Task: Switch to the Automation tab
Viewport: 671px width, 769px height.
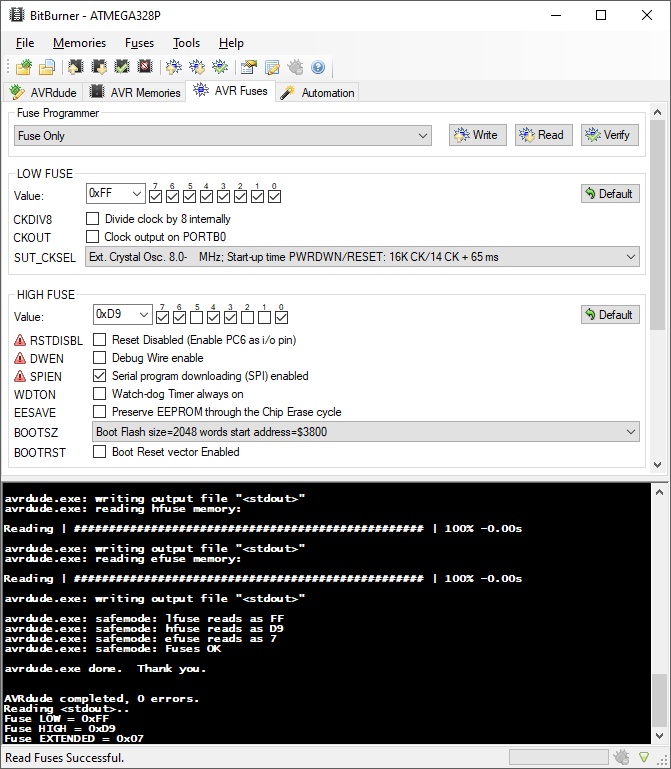Action: coord(317,92)
